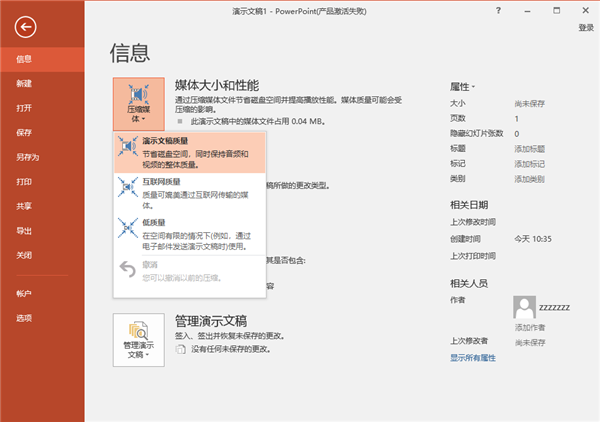Click document icon beside 没有任何未保存的更改
This screenshot has height=422, width=600.
pos(181,349)
